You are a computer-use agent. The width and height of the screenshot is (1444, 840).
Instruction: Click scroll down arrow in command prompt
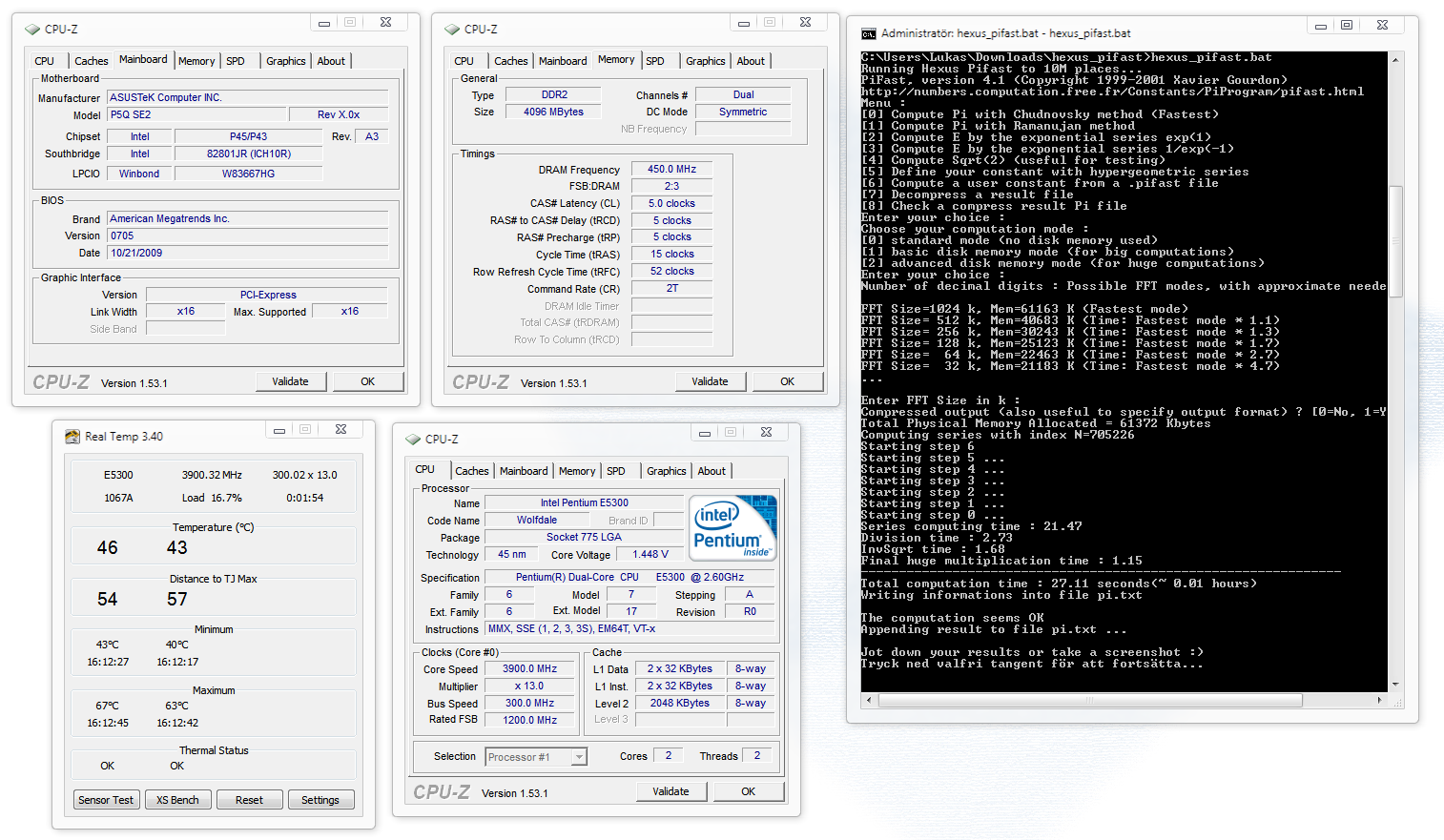tap(1395, 685)
